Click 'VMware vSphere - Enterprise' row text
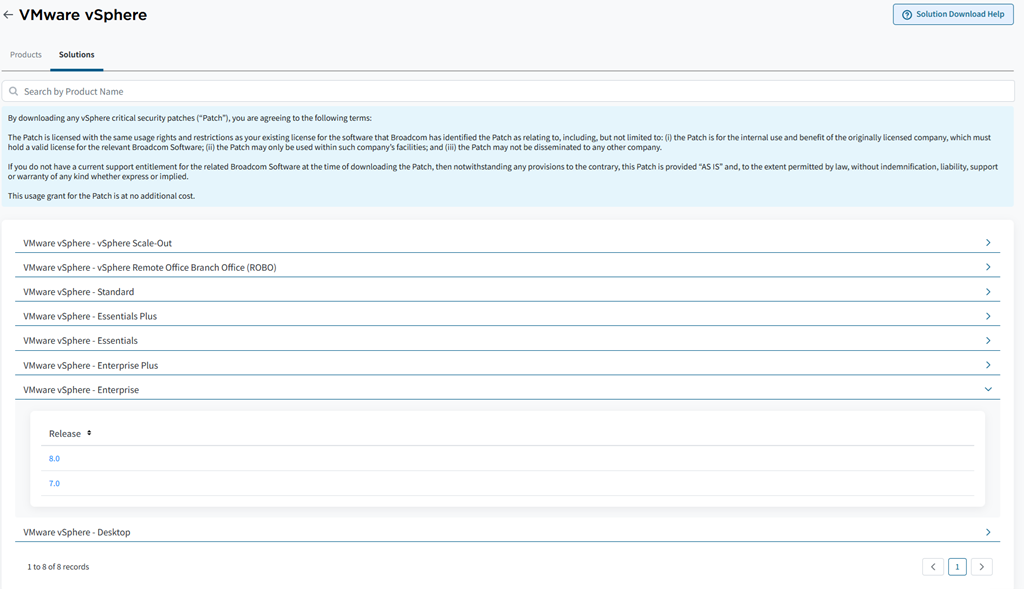The width and height of the screenshot is (1024, 589). click(x=81, y=390)
